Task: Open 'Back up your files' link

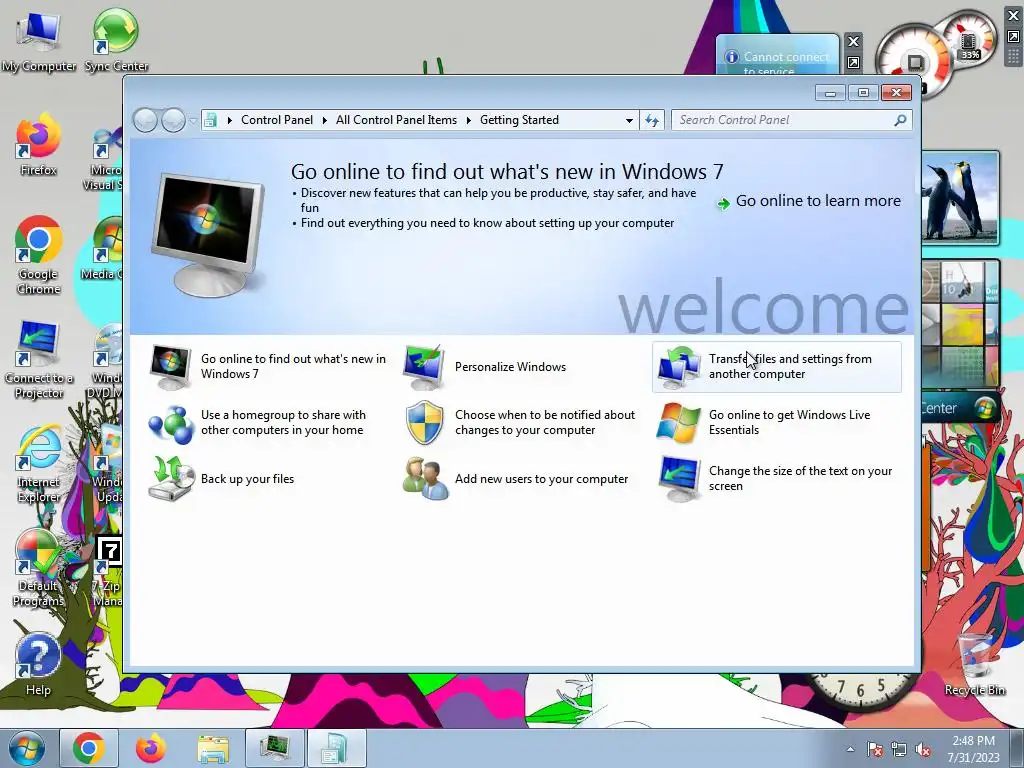Action: (248, 479)
